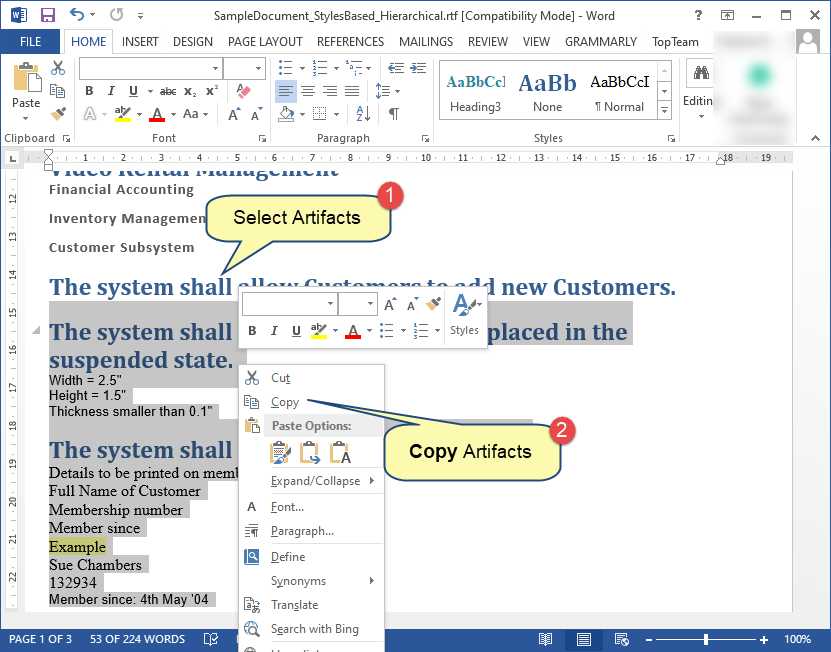Open the FILE tab

point(30,41)
